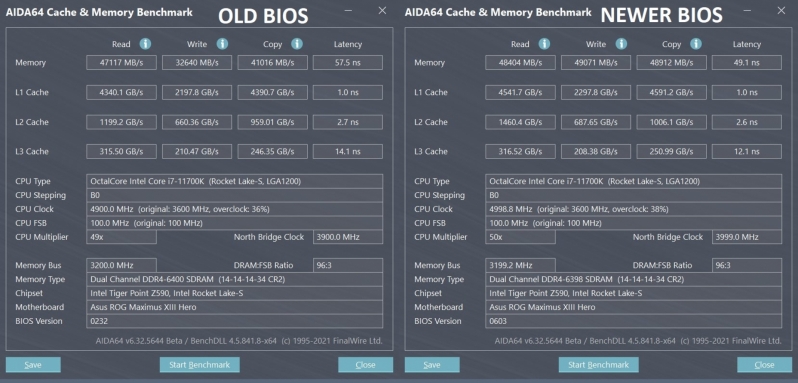Viewport: 798px width, 383px height.
Task: Click L3 Cache copy value 250.99 GB/s
Action: coord(671,152)
